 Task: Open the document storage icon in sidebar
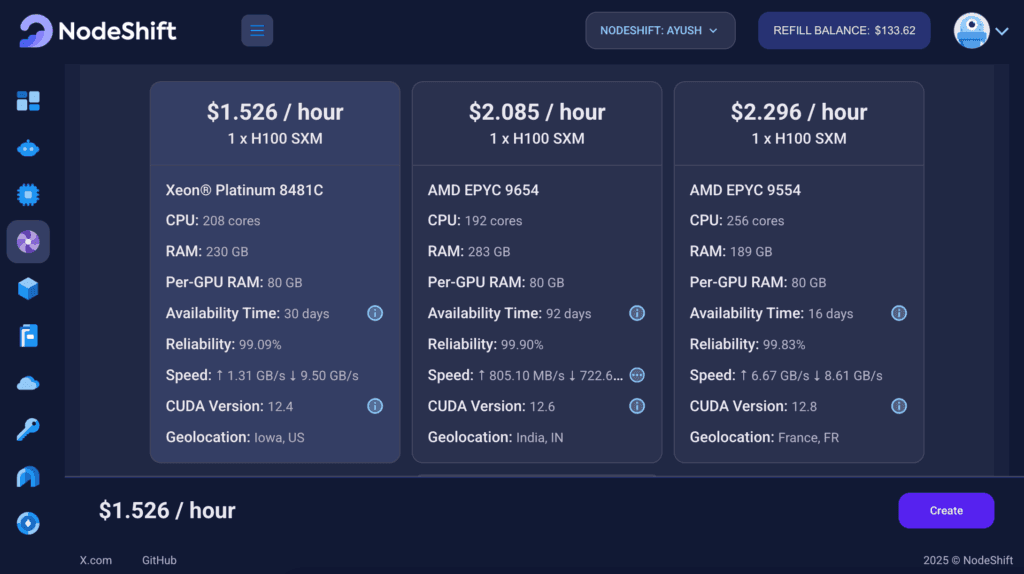tap(28, 336)
